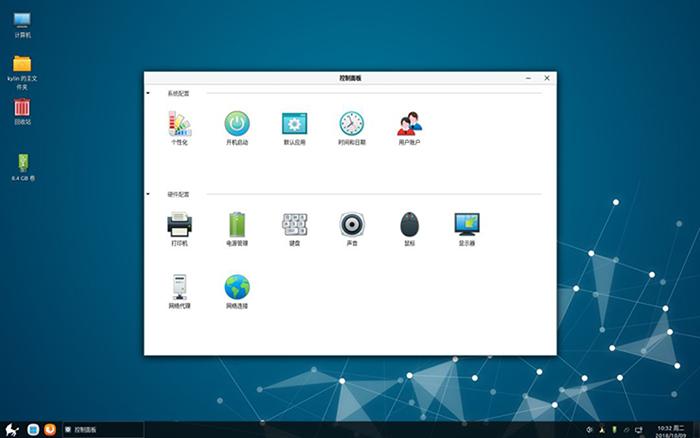Click the Kylin start menu button
Image resolution: width=700 pixels, height=438 pixels.
click(x=12, y=429)
